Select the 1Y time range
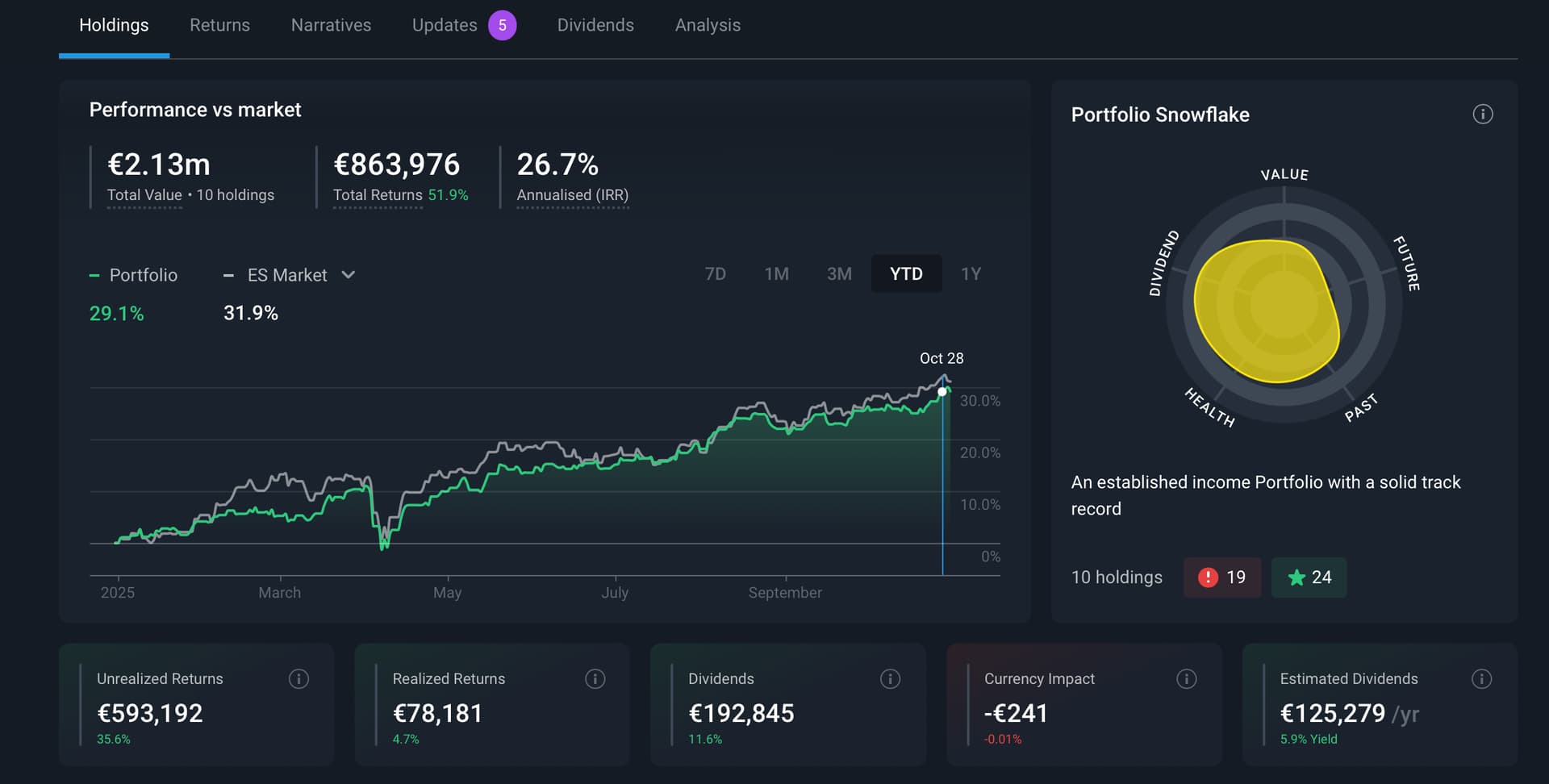The image size is (1549, 784). (x=971, y=274)
